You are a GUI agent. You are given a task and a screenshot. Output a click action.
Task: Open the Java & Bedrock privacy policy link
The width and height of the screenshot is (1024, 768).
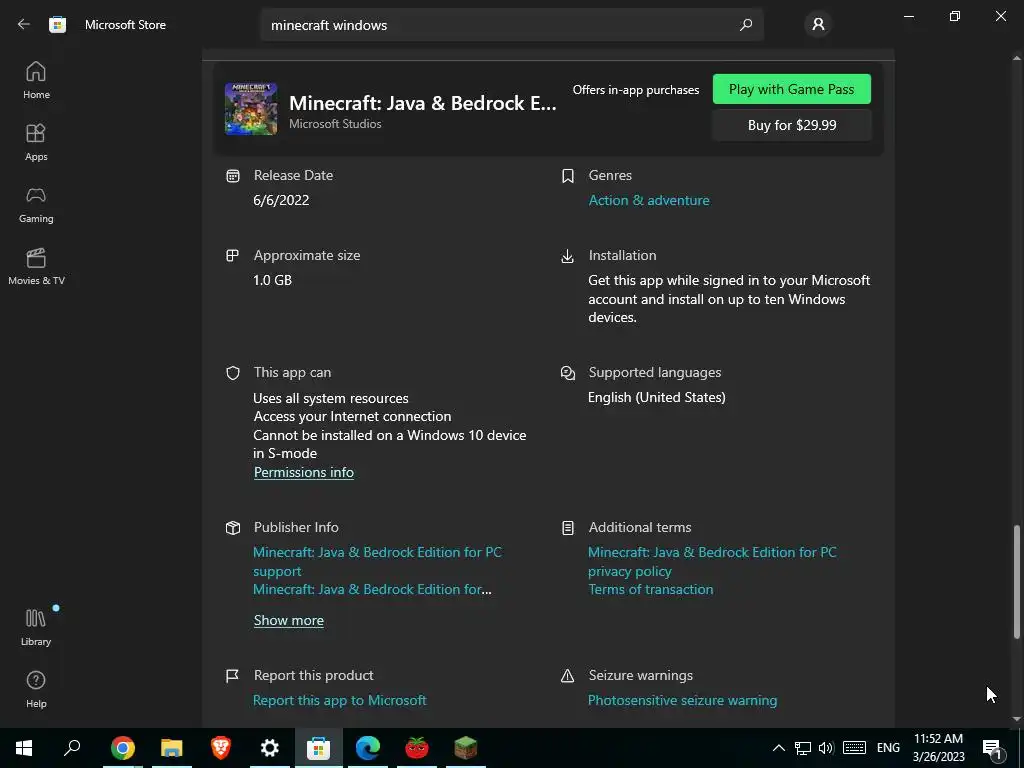coord(712,561)
